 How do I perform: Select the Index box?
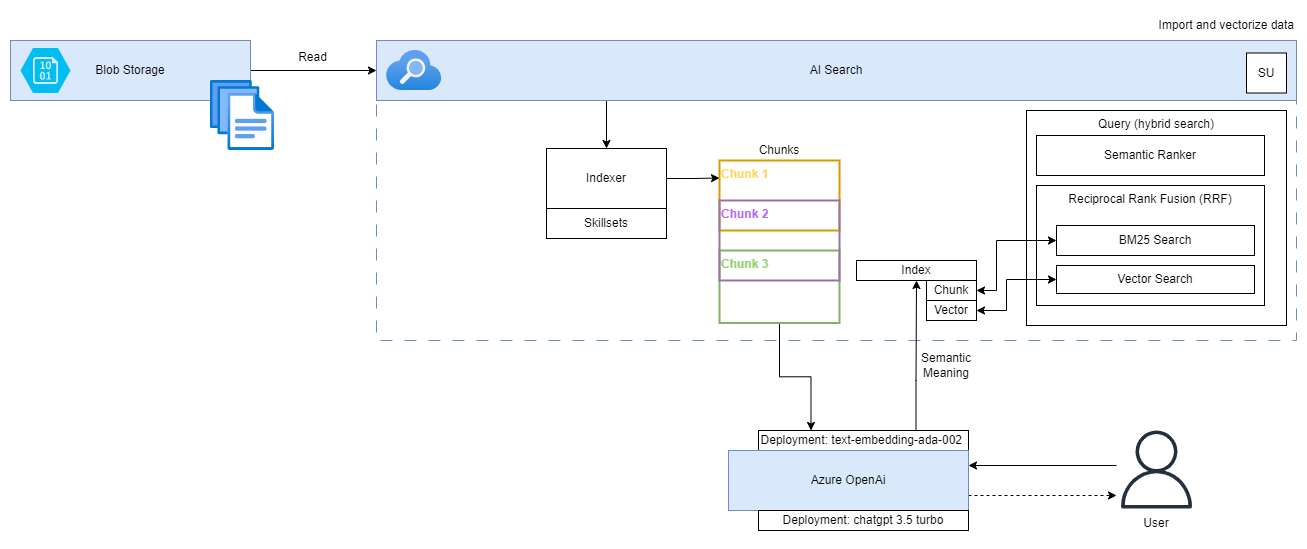tap(916, 270)
